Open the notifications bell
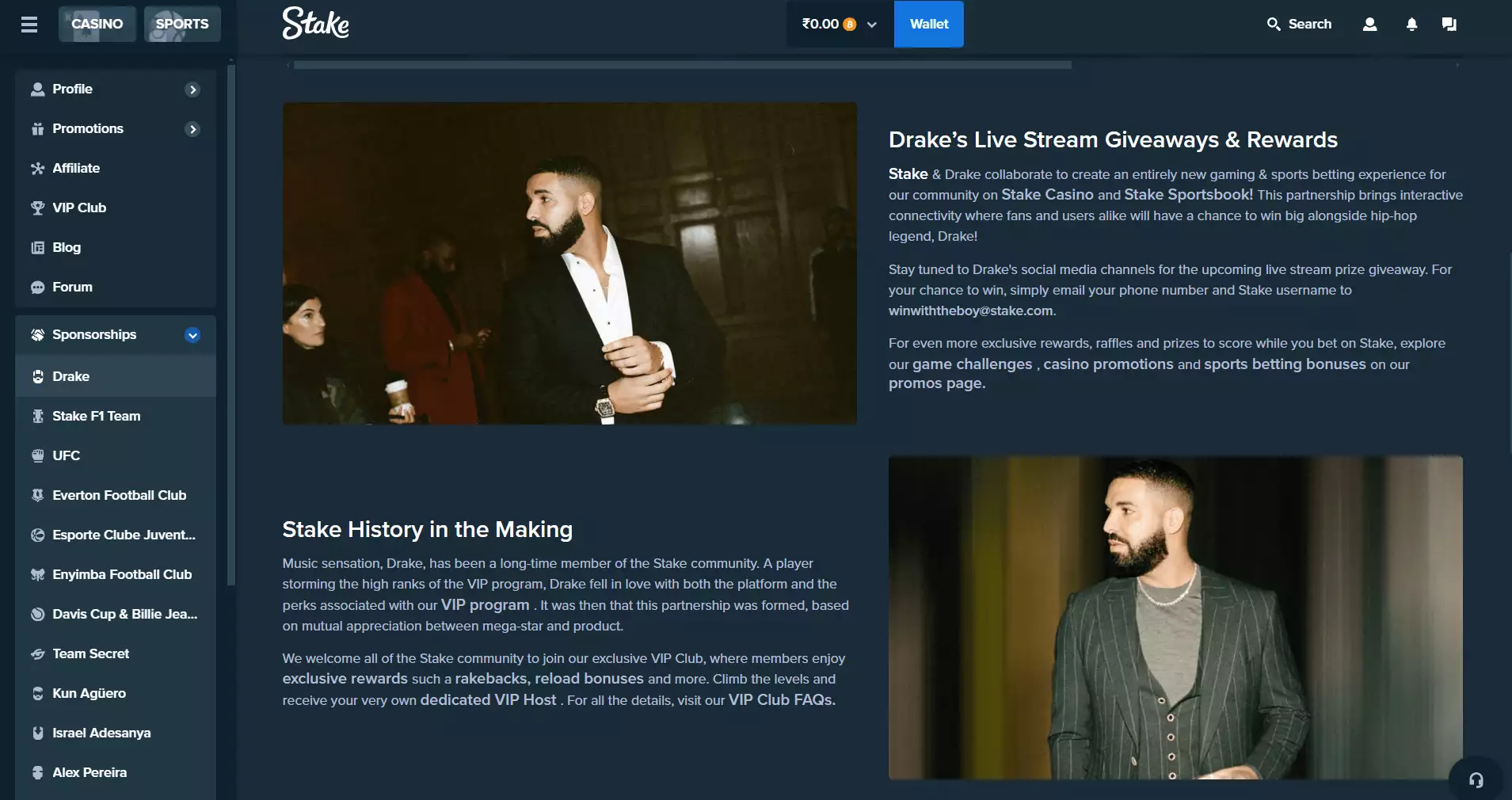Screen dimensions: 1512x800 coord(1411,25)
